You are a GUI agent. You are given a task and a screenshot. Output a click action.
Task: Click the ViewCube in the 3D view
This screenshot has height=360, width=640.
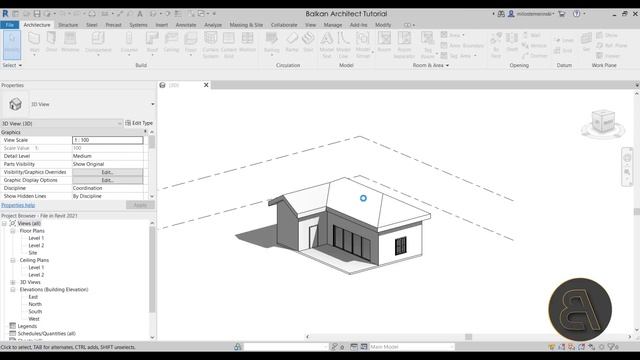coord(603,122)
